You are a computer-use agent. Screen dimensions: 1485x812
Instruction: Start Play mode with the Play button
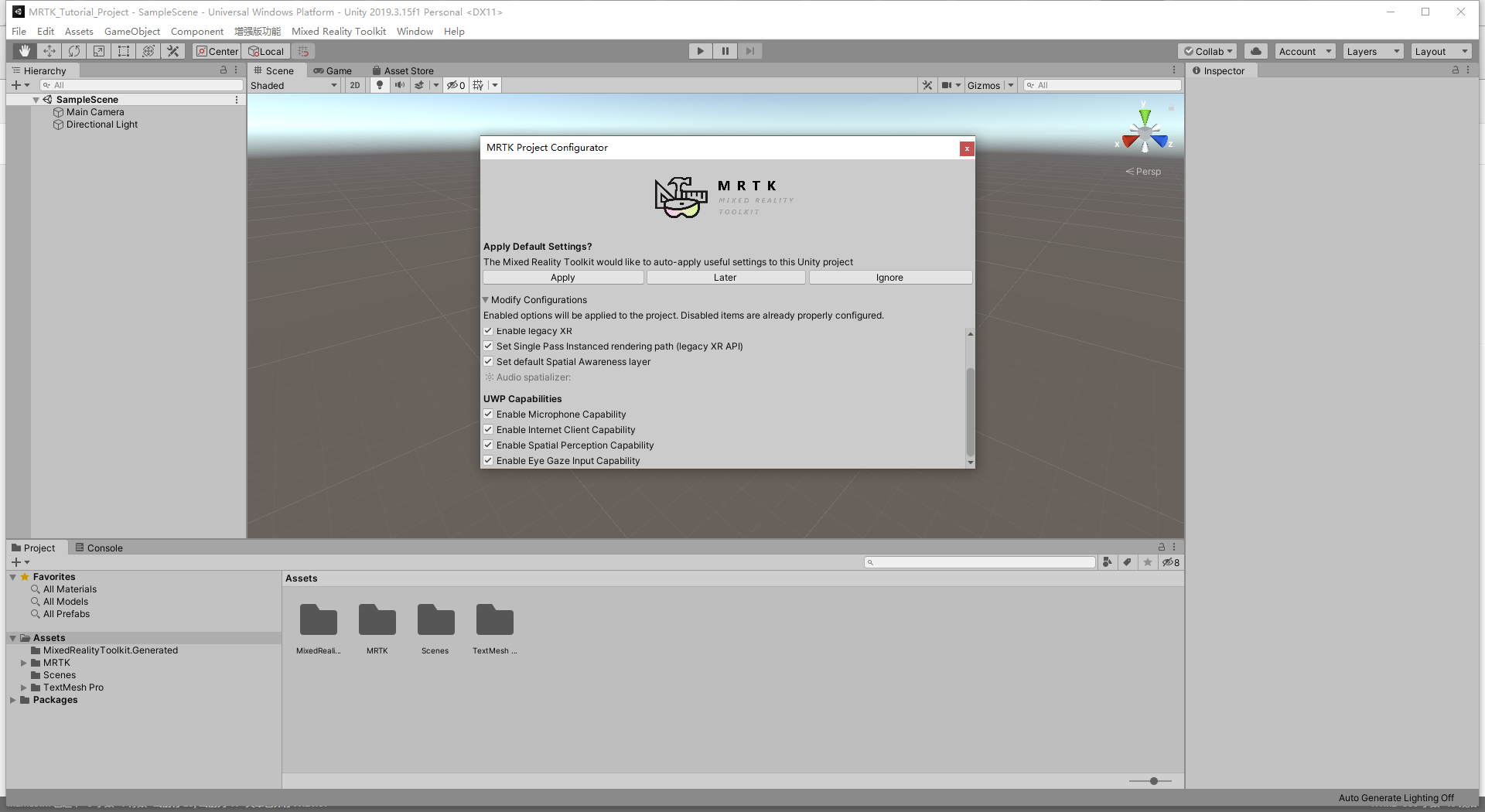[700, 51]
